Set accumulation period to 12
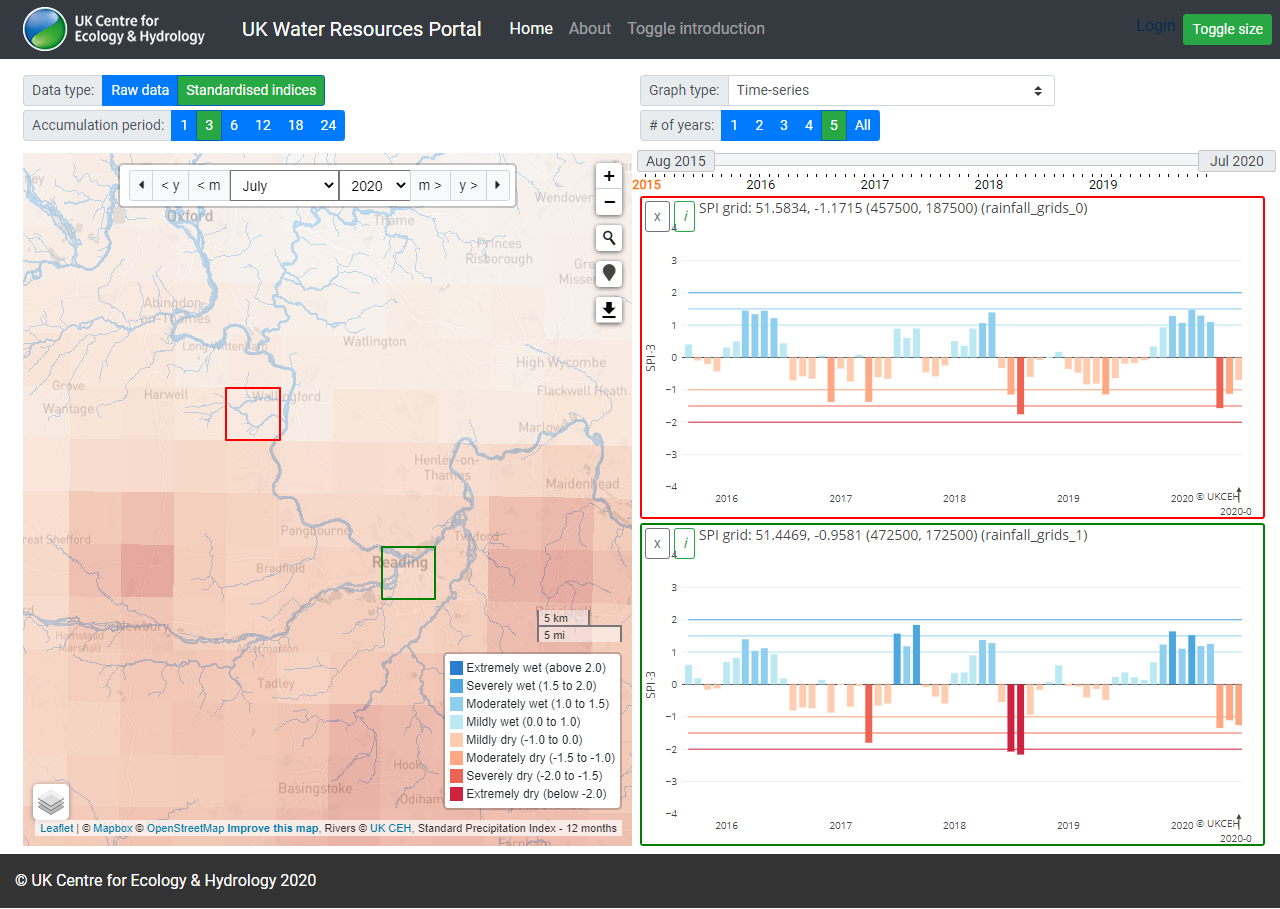The width and height of the screenshot is (1280, 909). click(263, 125)
